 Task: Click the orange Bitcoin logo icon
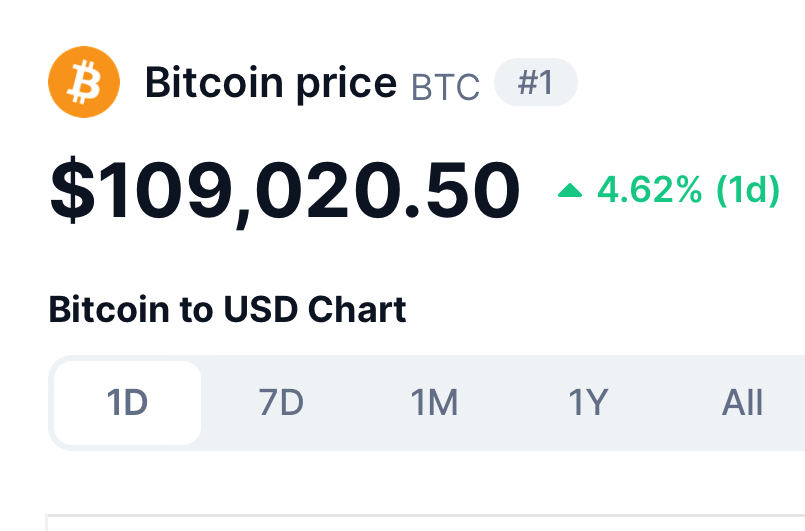pos(84,82)
